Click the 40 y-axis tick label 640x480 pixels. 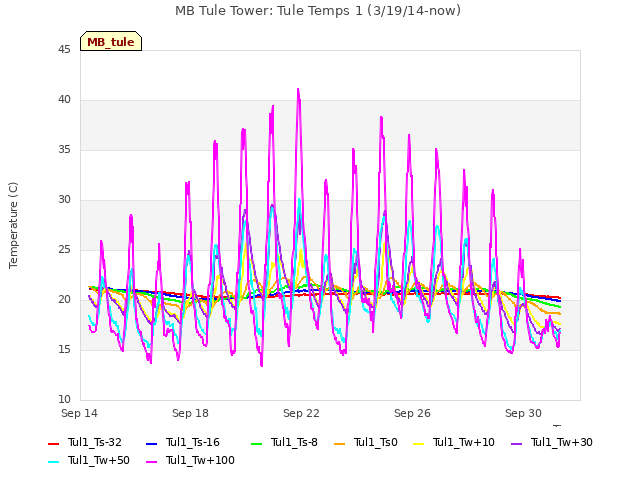tap(64, 100)
